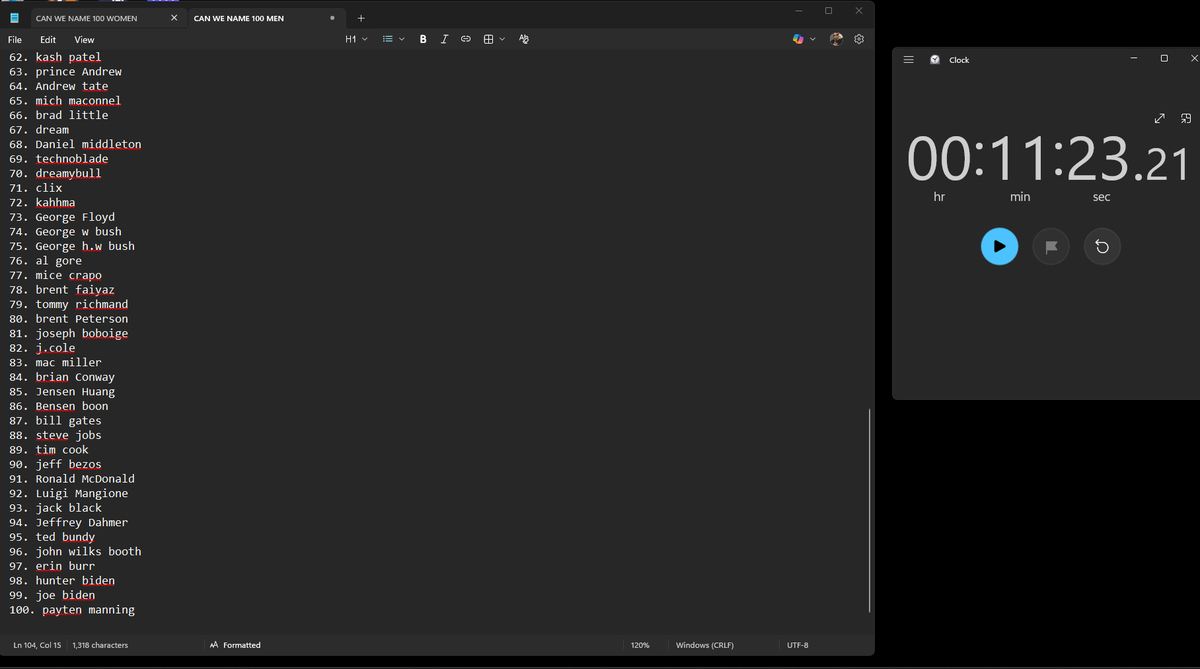Screen dimensions: 1200x669
Task: Click the line '92. Luigi Mangione'
Action: (x=68, y=493)
